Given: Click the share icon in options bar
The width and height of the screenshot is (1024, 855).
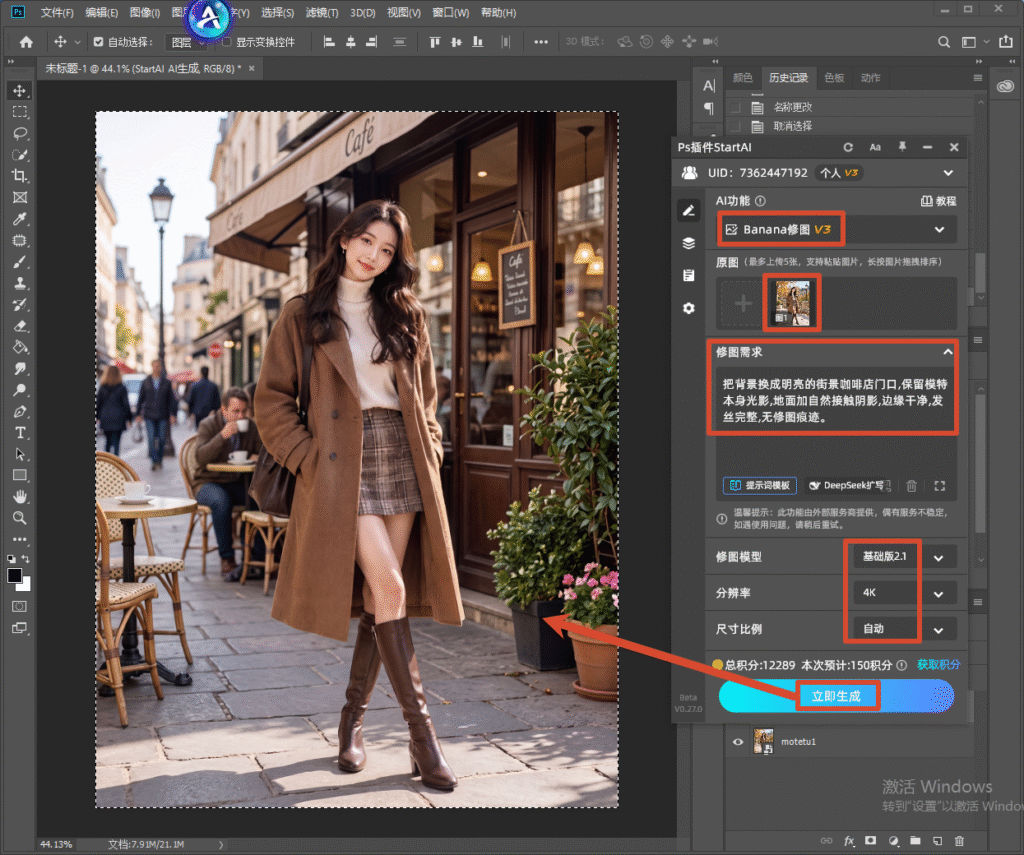Looking at the screenshot, I should (1006, 42).
